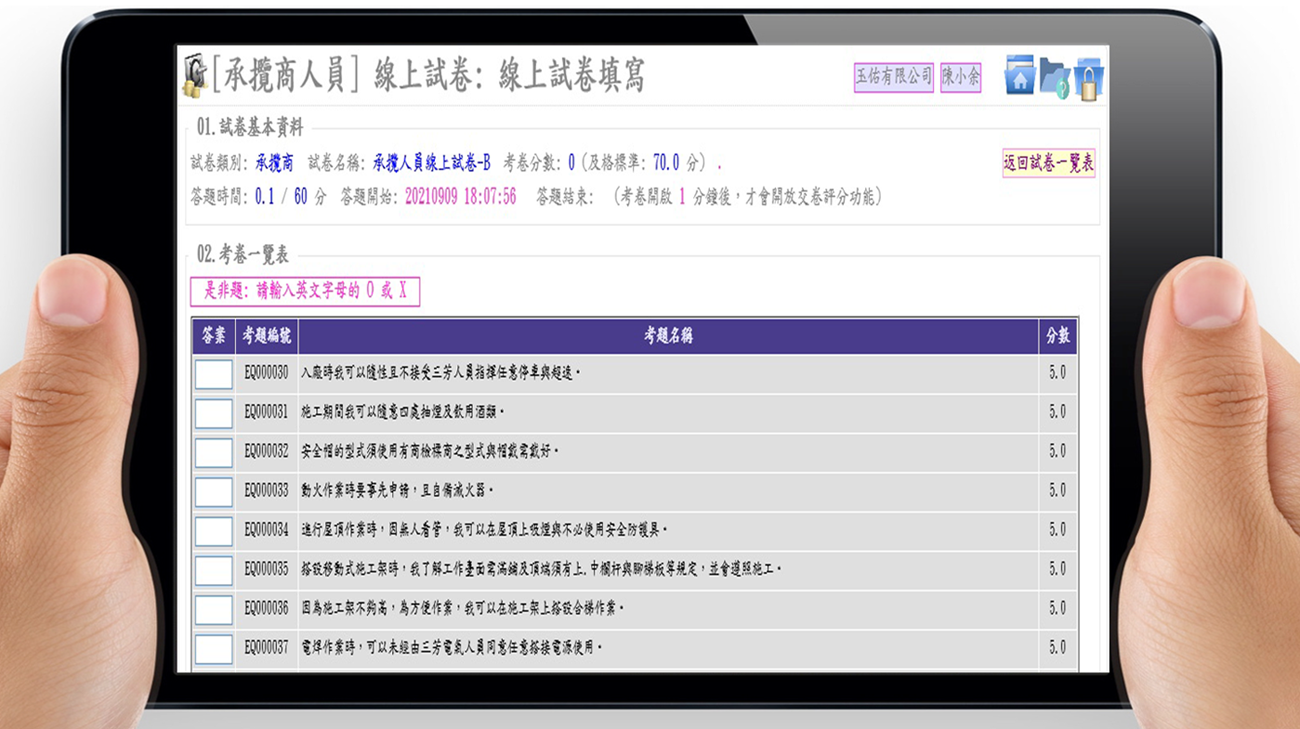Viewport: 1300px width, 729px height.
Task: Focus the answer box for EQ000033
Action: point(213,491)
